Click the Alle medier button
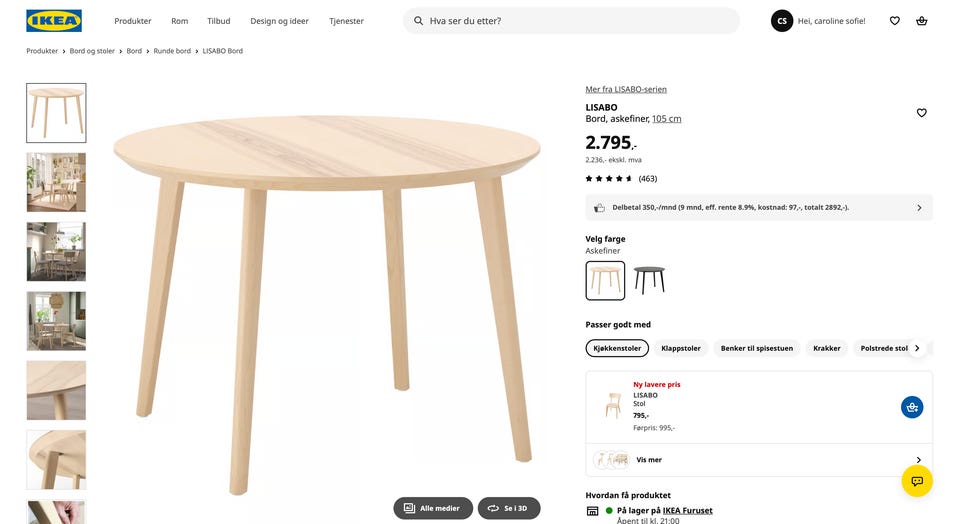960x524 pixels. click(433, 508)
